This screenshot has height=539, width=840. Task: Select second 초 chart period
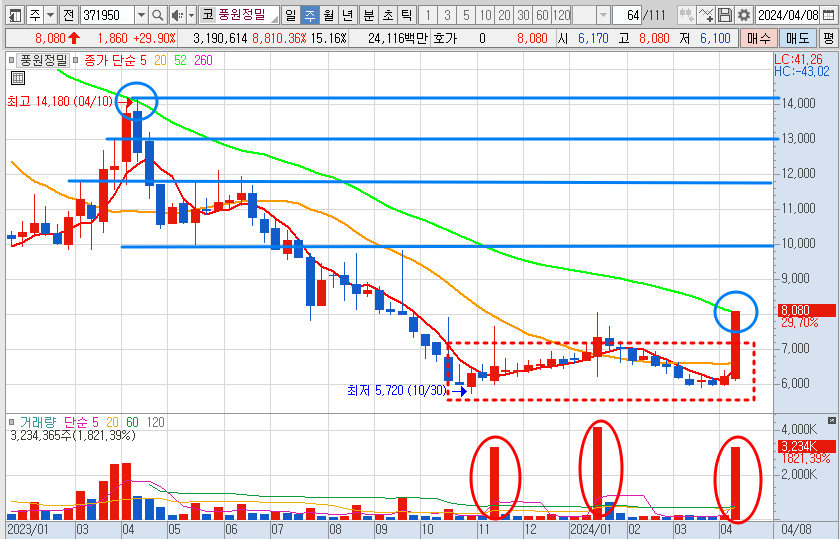388,15
